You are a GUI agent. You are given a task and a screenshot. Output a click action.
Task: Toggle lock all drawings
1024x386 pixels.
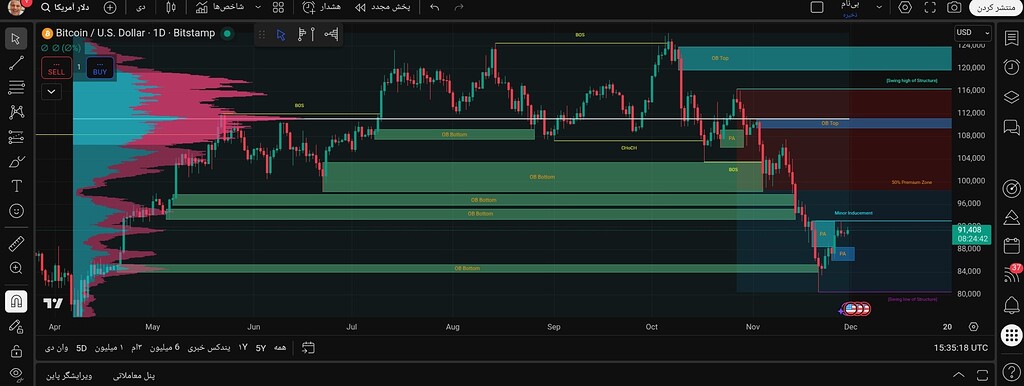point(16,351)
